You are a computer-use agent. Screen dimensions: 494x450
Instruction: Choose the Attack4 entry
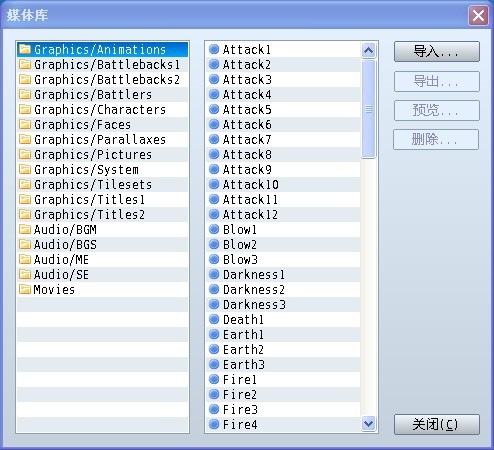(x=283, y=94)
